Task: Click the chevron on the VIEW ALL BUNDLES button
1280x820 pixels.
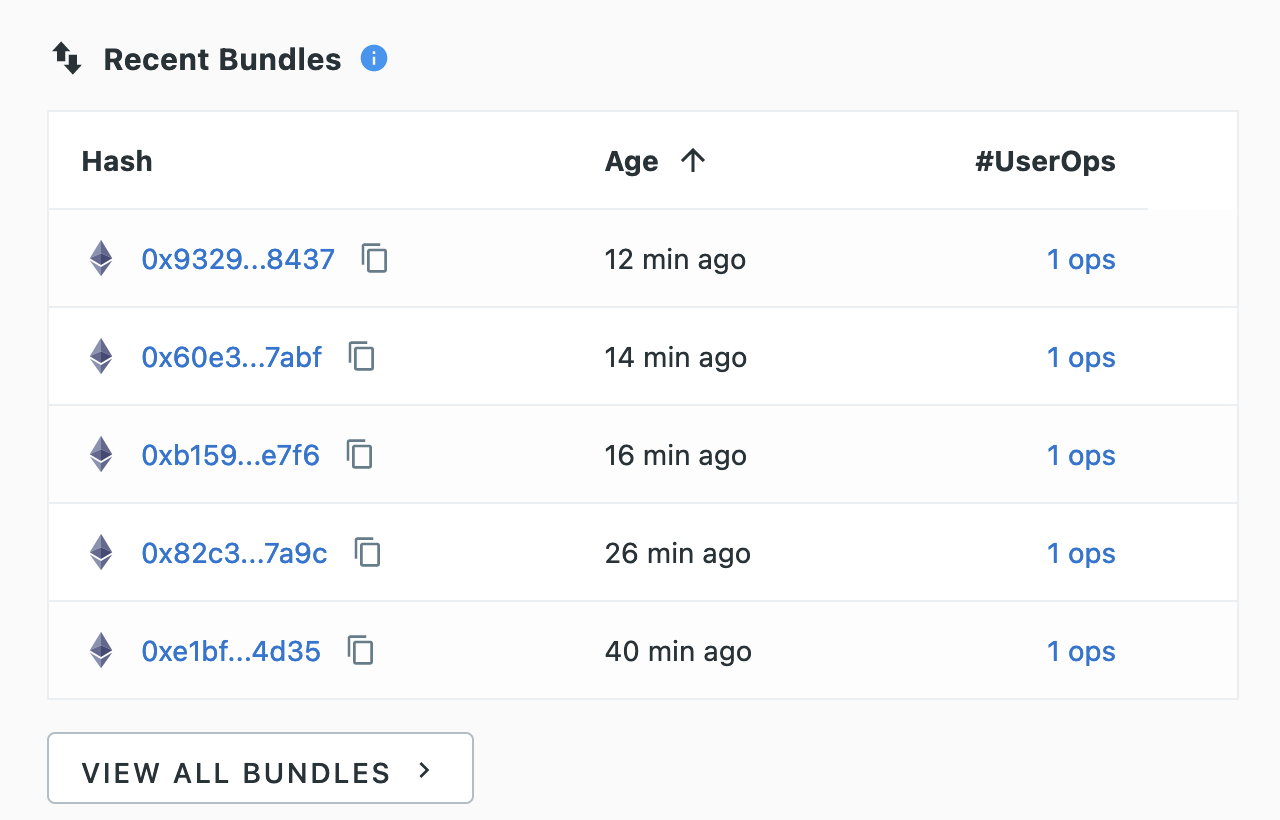Action: point(424,771)
